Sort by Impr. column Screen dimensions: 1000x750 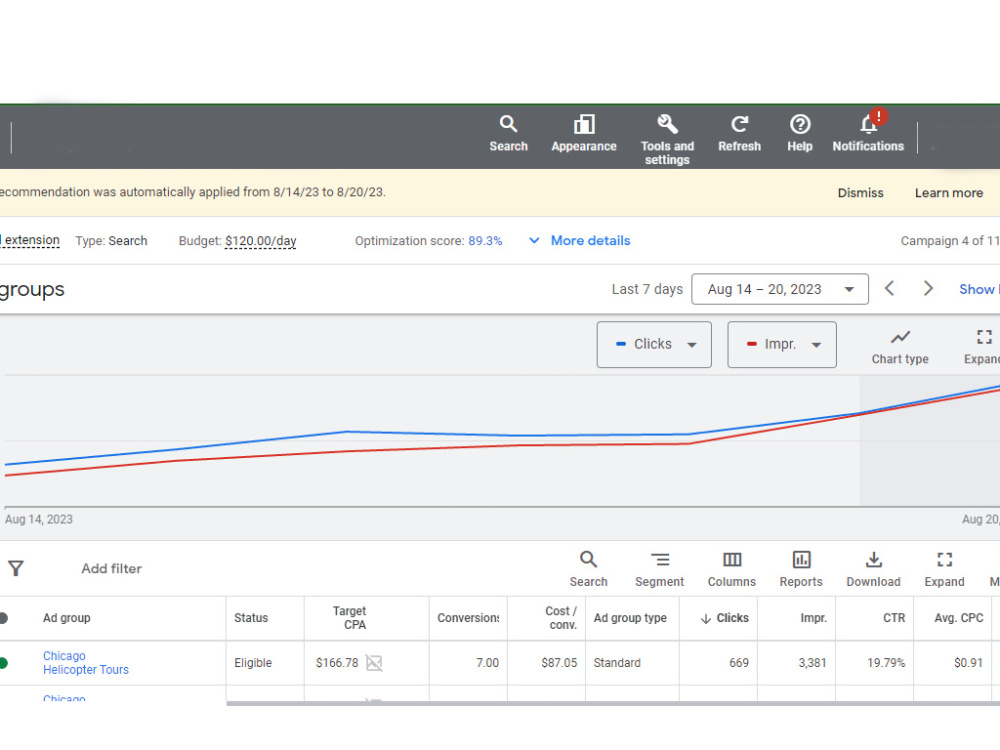tap(813, 618)
